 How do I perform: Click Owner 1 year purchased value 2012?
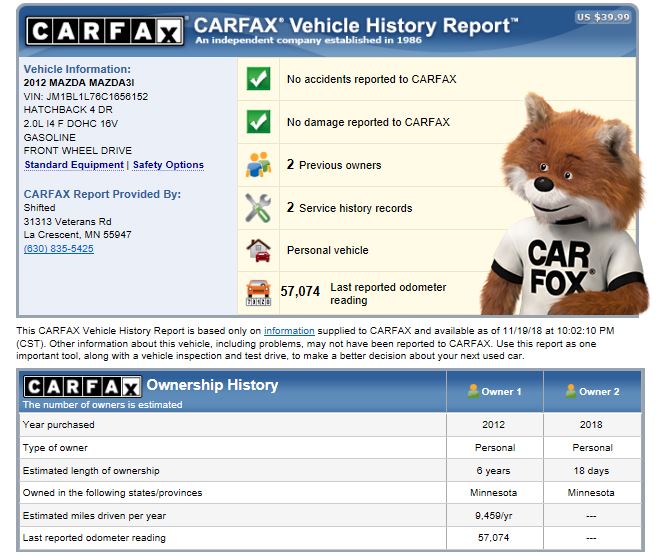coord(494,425)
